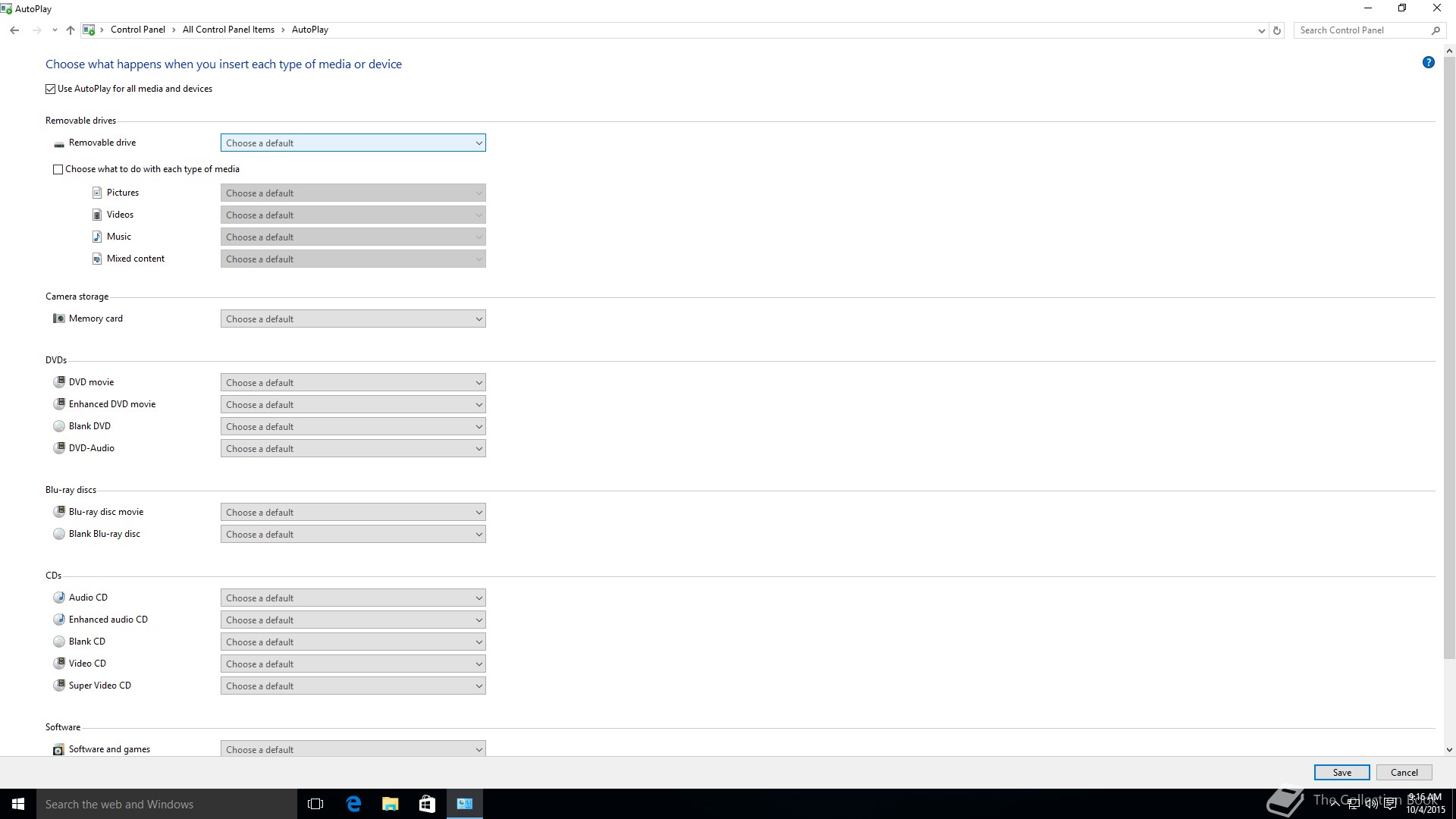Click the Save button
Screen dimensions: 1456x819
click(1341, 773)
